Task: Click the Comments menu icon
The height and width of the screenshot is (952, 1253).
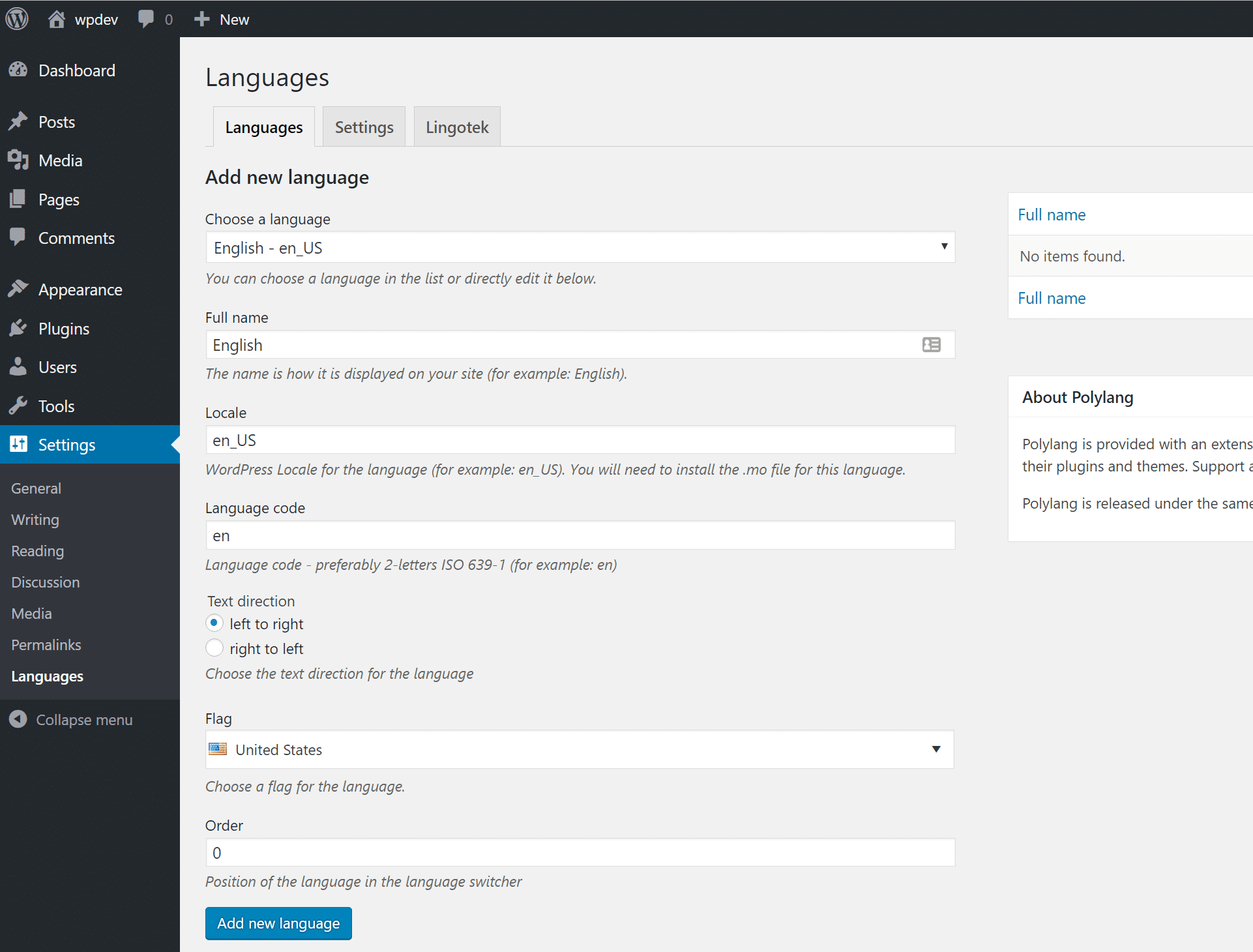Action: point(19,238)
